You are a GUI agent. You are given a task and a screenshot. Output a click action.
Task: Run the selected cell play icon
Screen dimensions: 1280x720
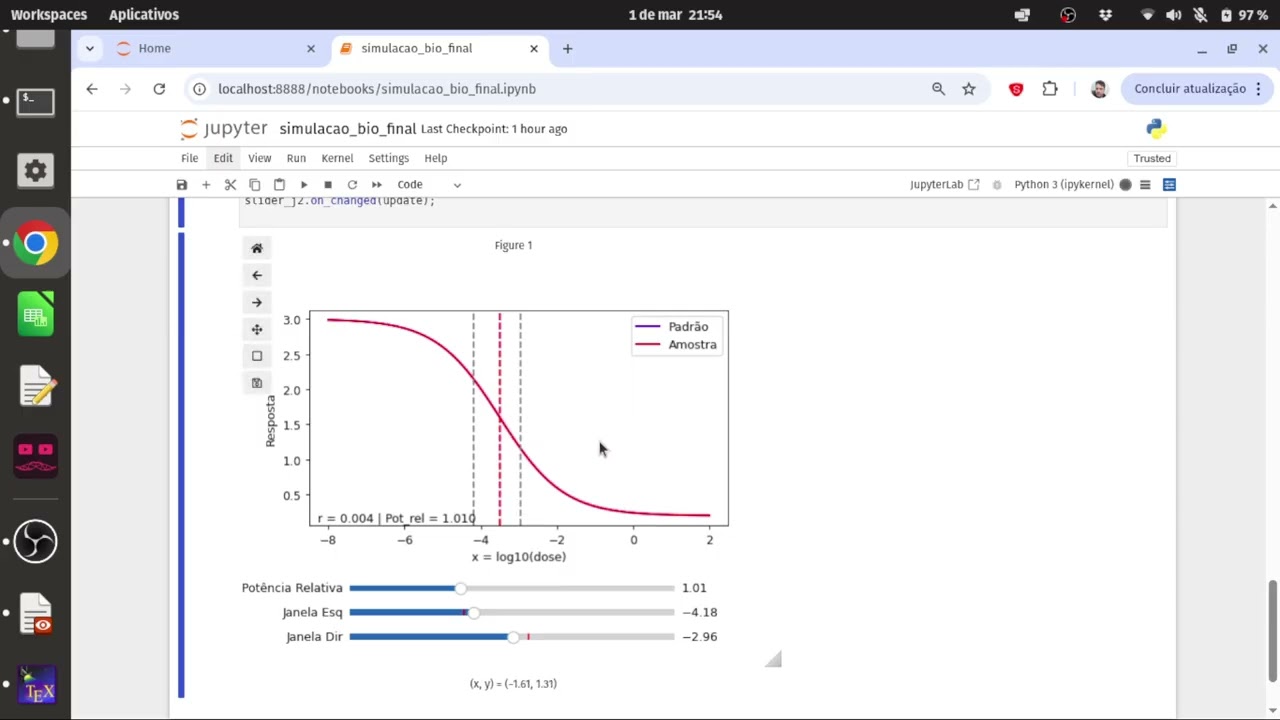pos(304,185)
